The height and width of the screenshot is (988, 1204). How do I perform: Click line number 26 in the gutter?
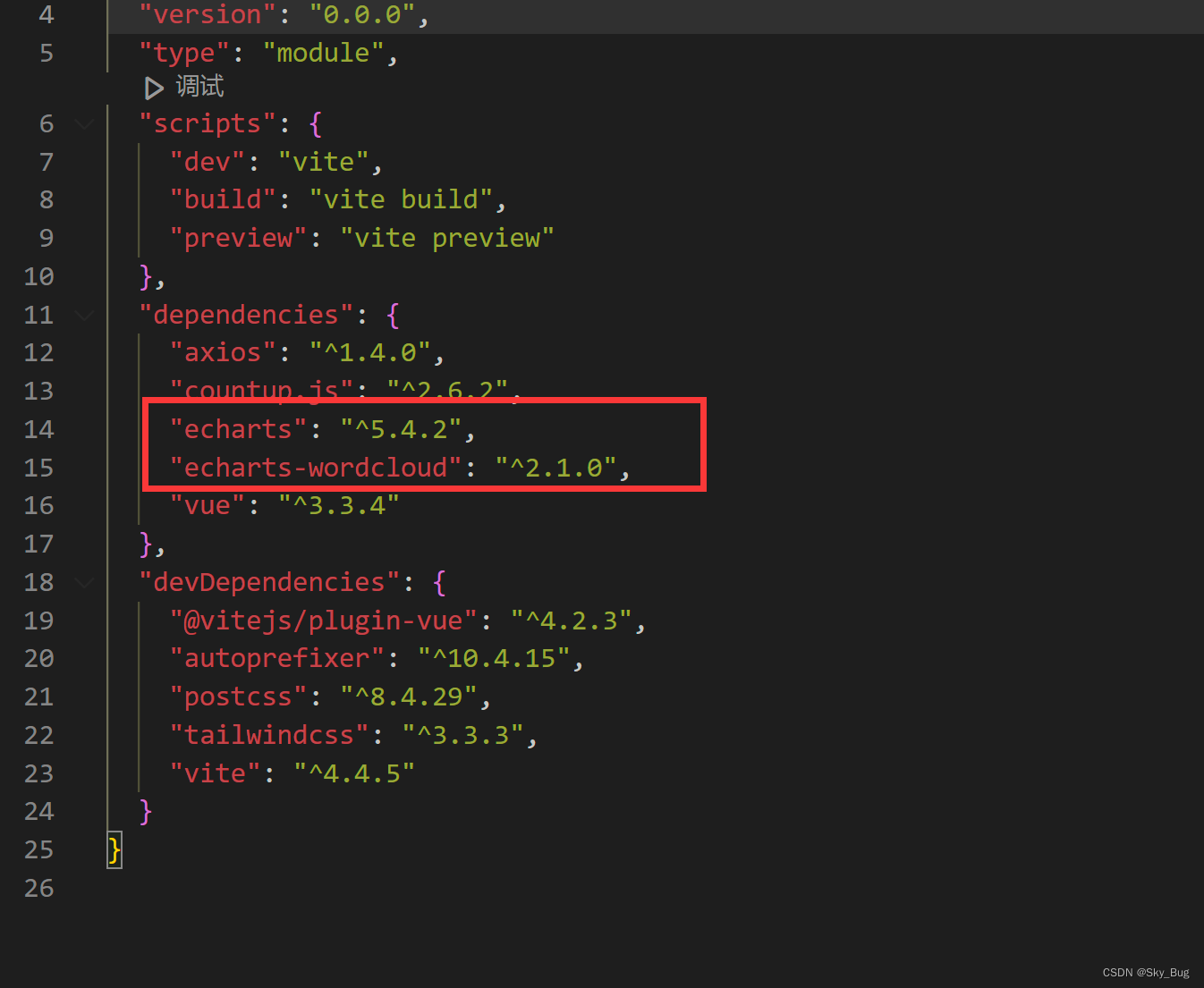tap(38, 889)
